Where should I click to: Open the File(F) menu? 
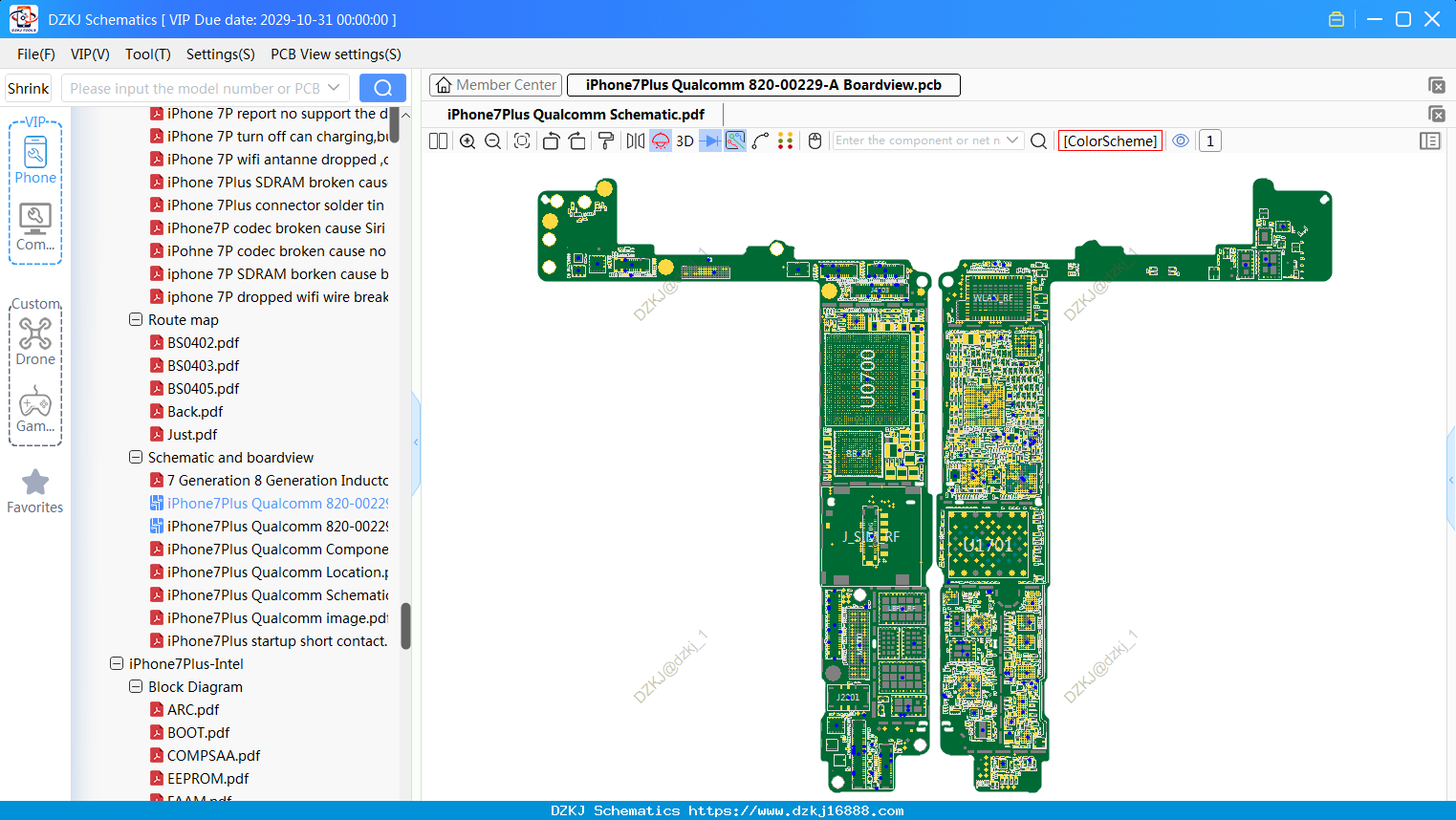(x=36, y=54)
